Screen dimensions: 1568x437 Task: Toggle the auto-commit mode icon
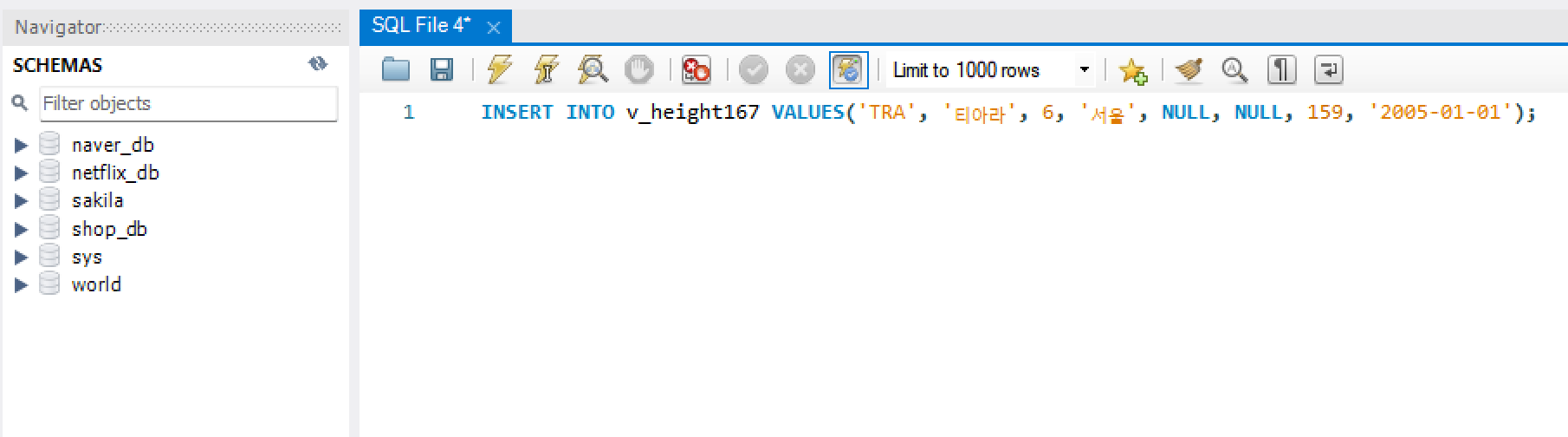pyautogui.click(x=848, y=69)
